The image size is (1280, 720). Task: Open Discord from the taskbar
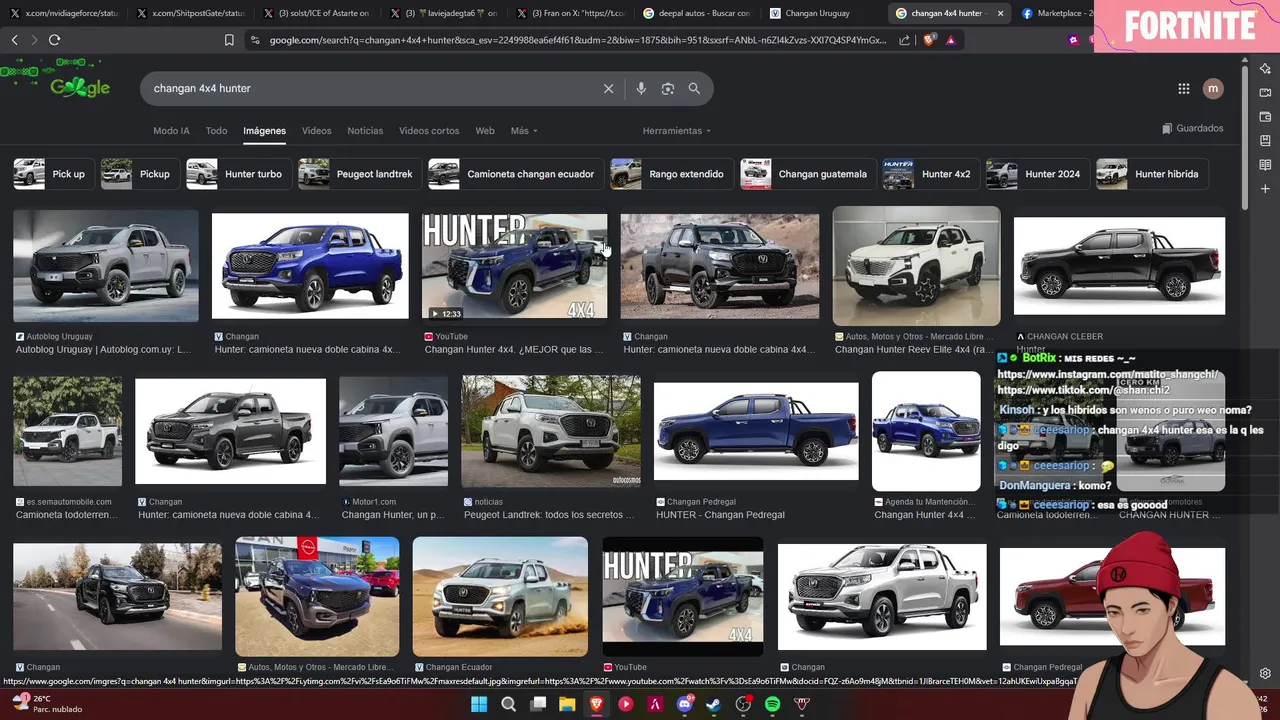685,704
